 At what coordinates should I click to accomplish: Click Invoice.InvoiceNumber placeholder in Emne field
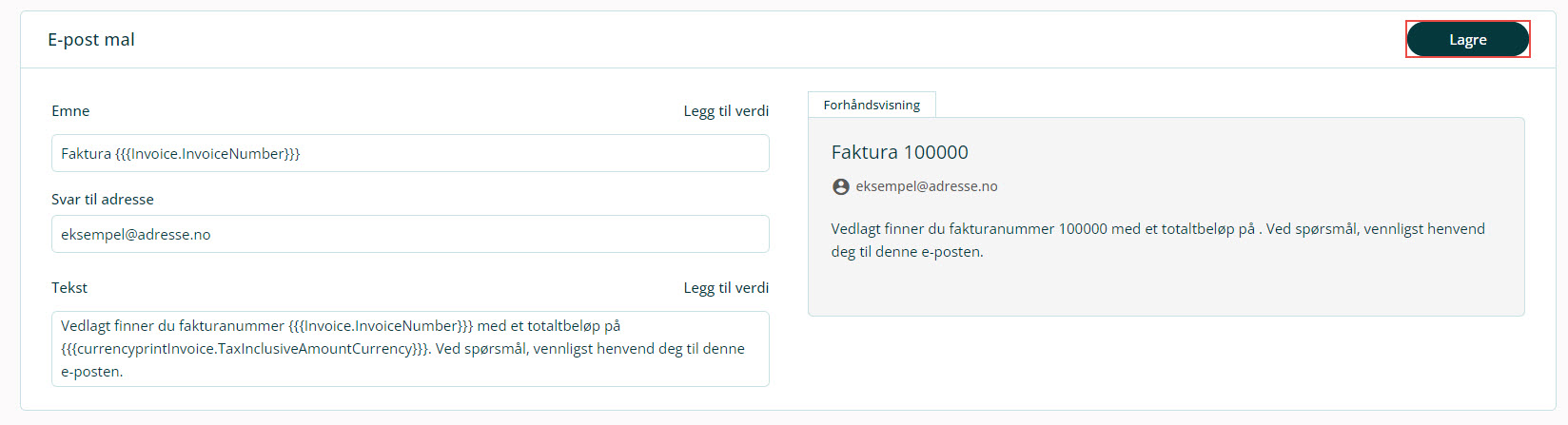[207, 154]
